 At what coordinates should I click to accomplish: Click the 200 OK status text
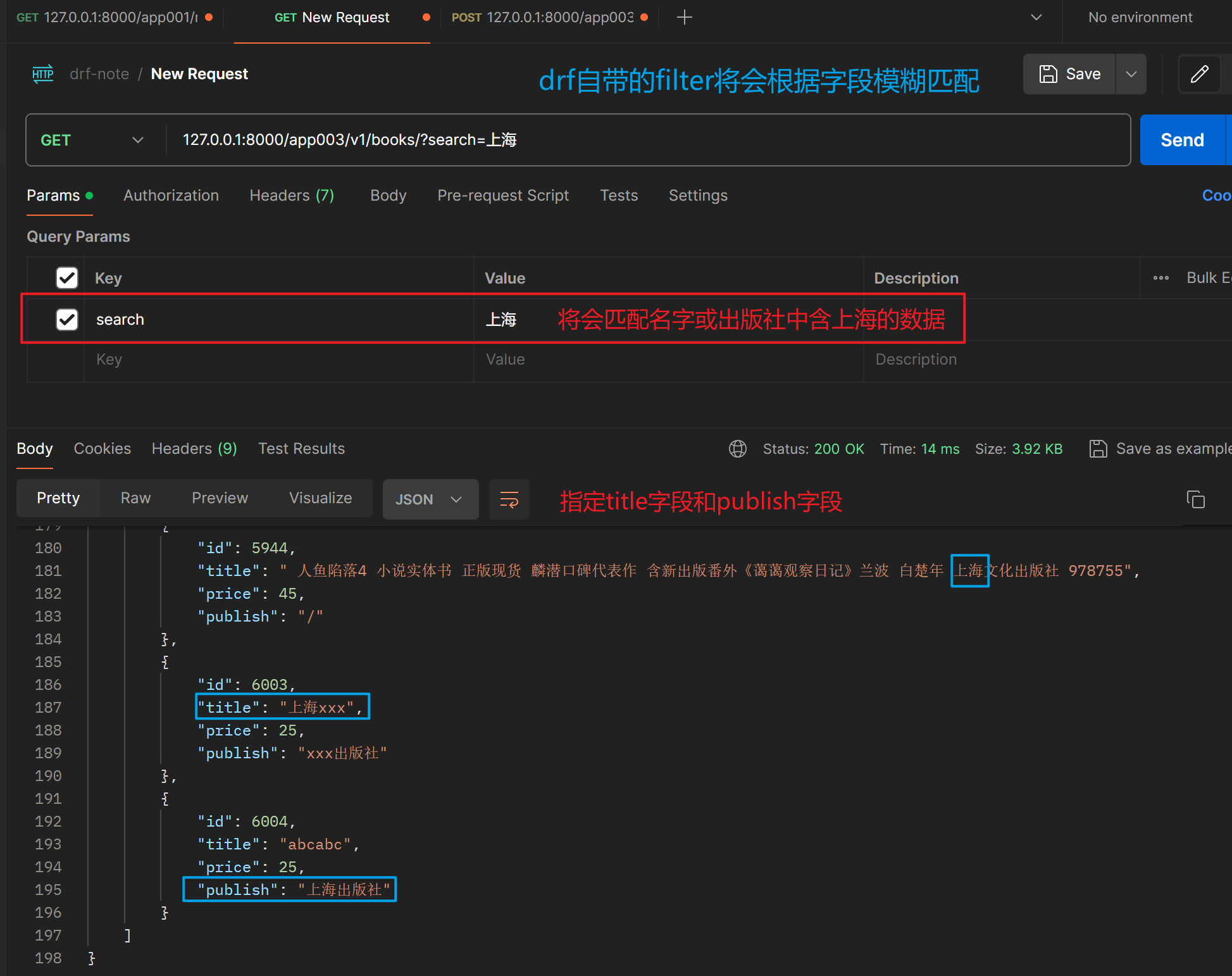click(839, 449)
